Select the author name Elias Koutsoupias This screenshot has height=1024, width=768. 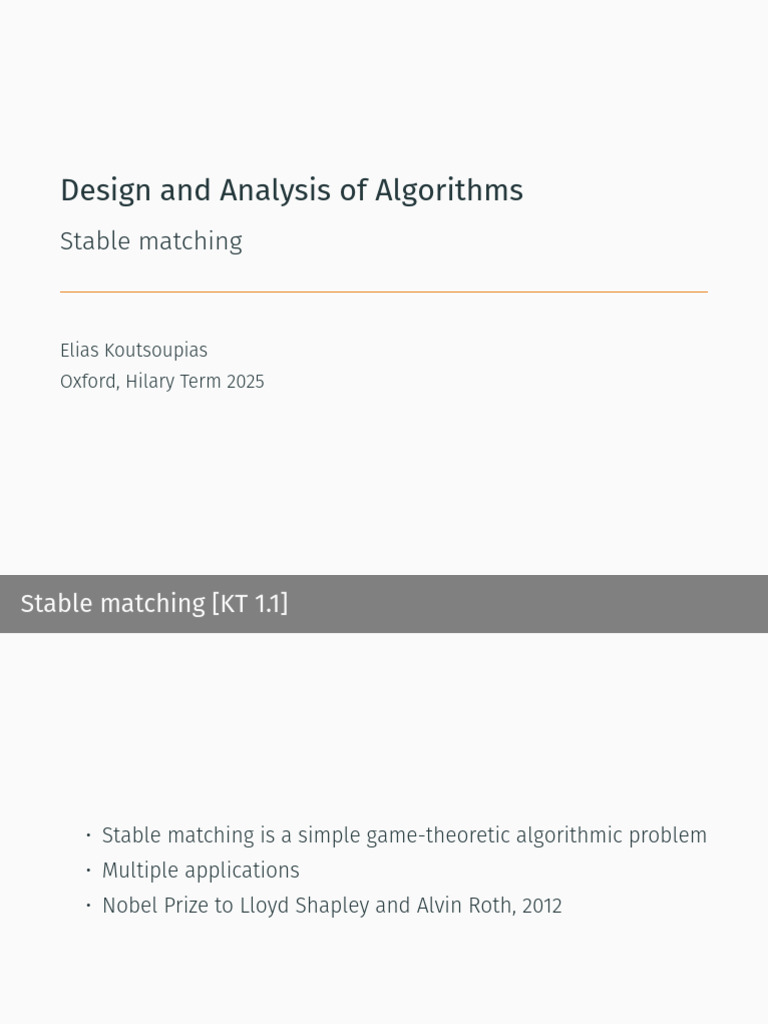click(x=134, y=350)
